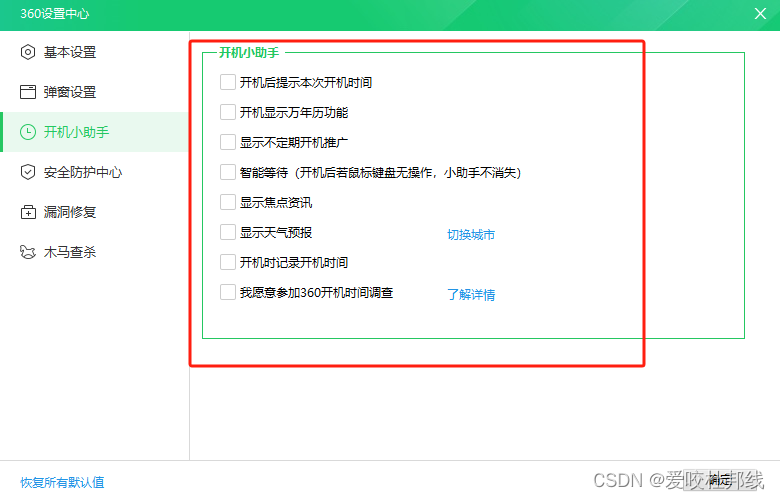
Task: Click the 弹窗设置 window icon
Action: point(28,92)
